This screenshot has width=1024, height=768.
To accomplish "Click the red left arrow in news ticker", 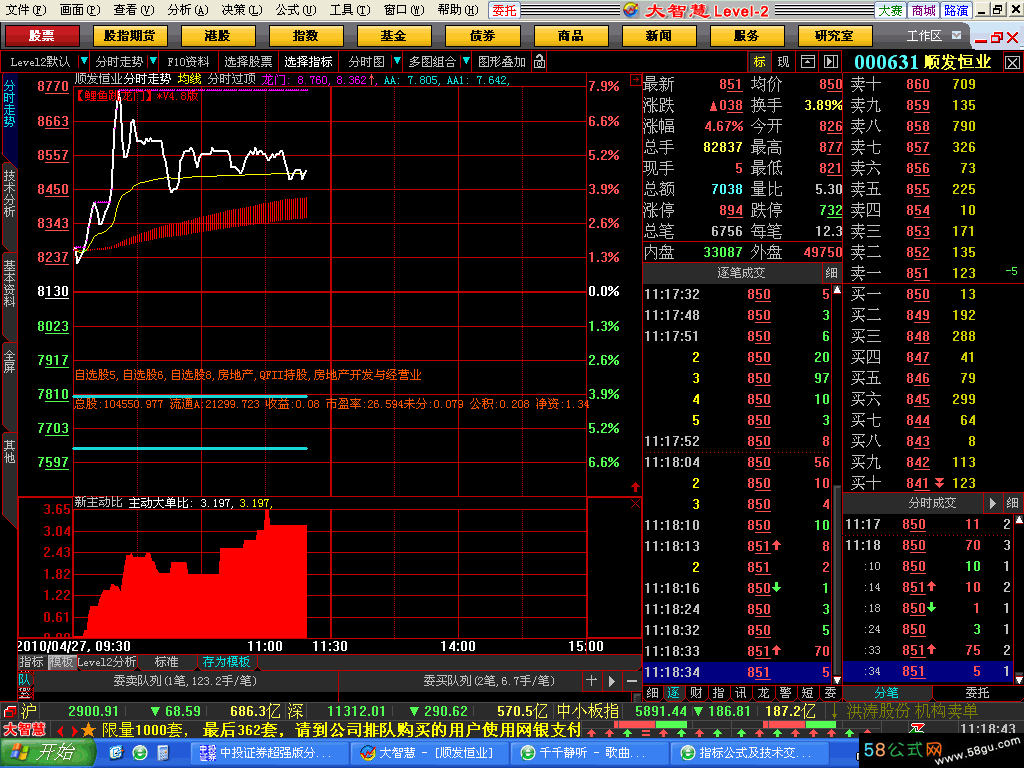I will (61, 730).
